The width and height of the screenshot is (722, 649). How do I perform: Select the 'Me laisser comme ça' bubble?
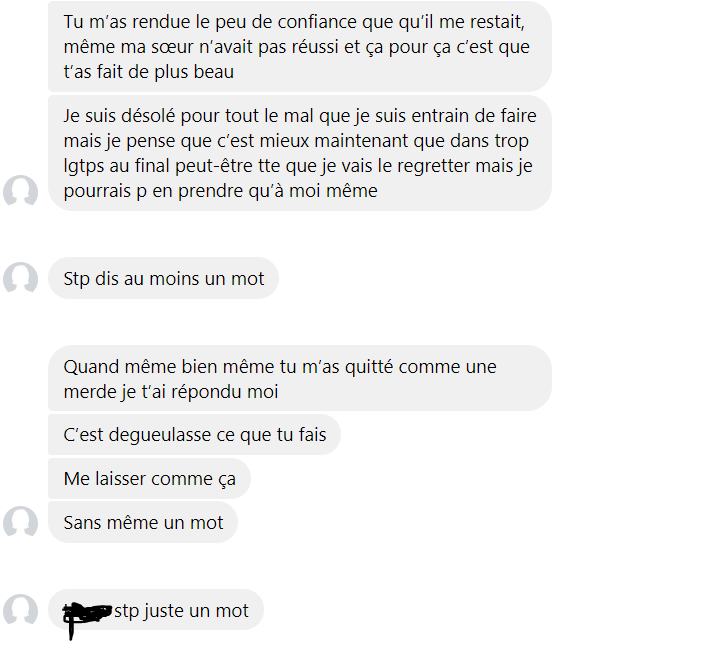point(149,479)
